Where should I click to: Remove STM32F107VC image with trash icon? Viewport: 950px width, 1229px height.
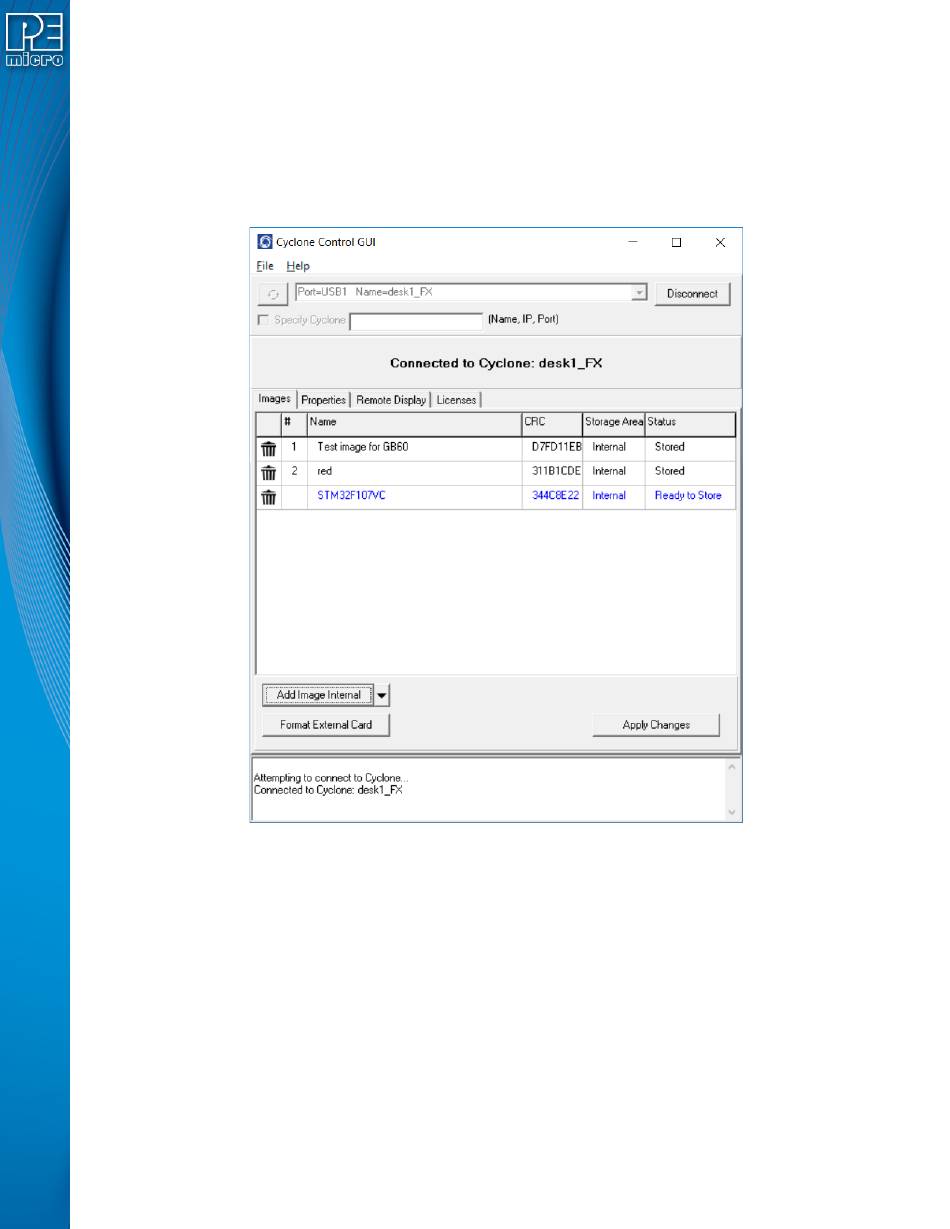coord(269,497)
